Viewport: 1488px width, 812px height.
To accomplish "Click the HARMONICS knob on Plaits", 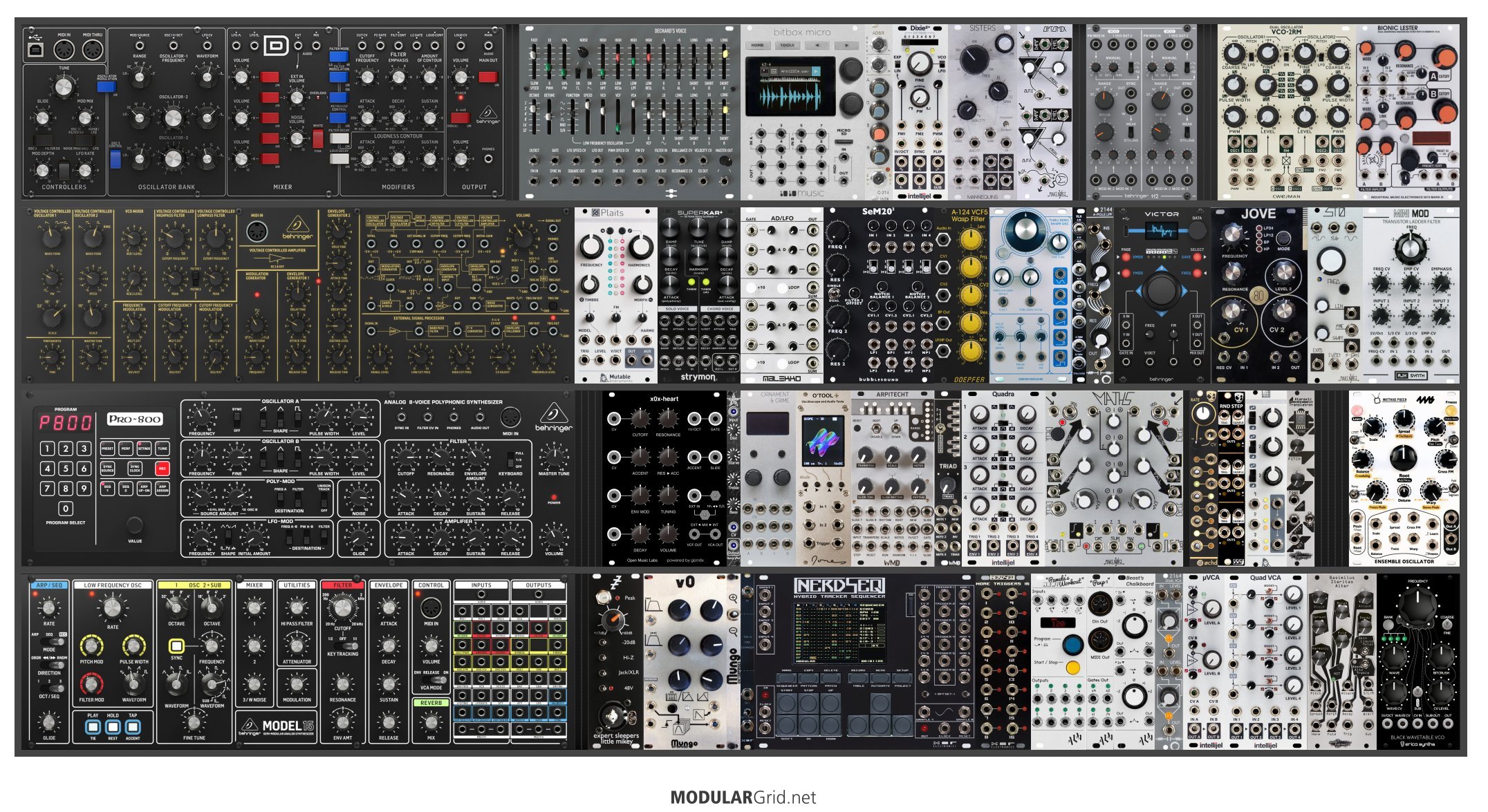I will (640, 247).
